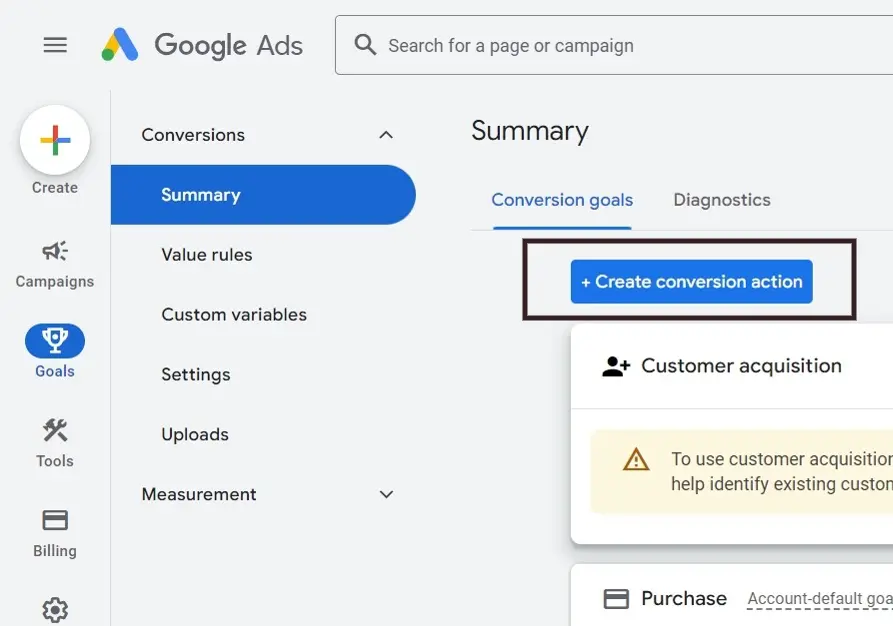Expand the Measurement section
This screenshot has height=626, width=893.
[x=386, y=494]
